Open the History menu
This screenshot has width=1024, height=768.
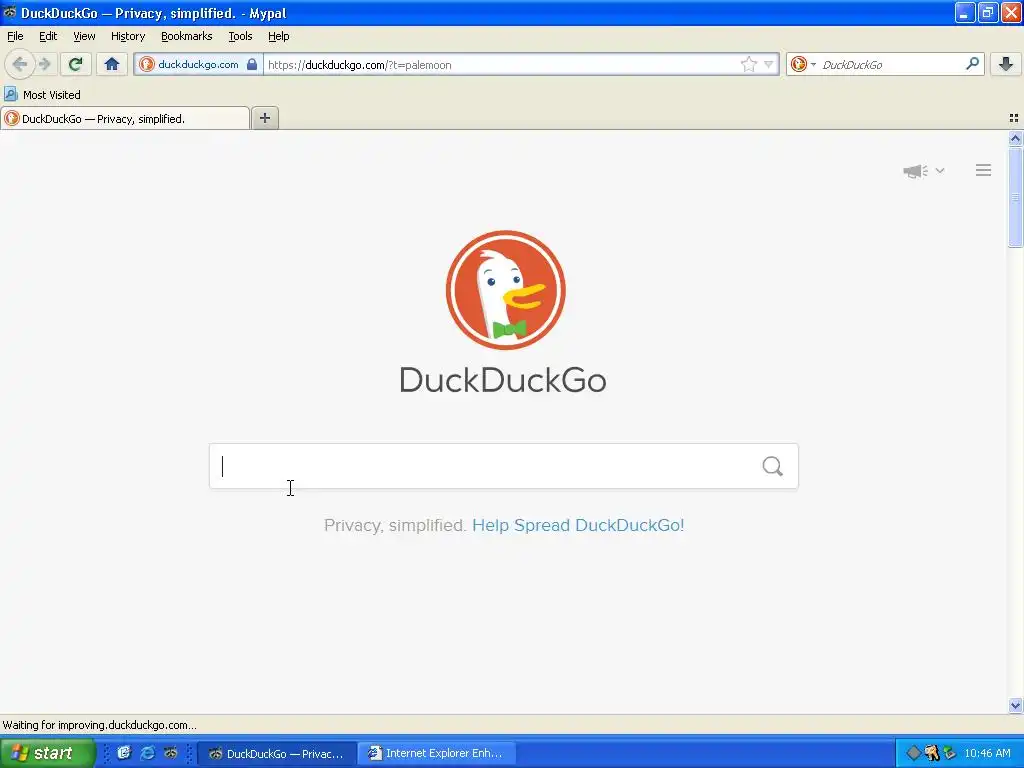point(128,36)
